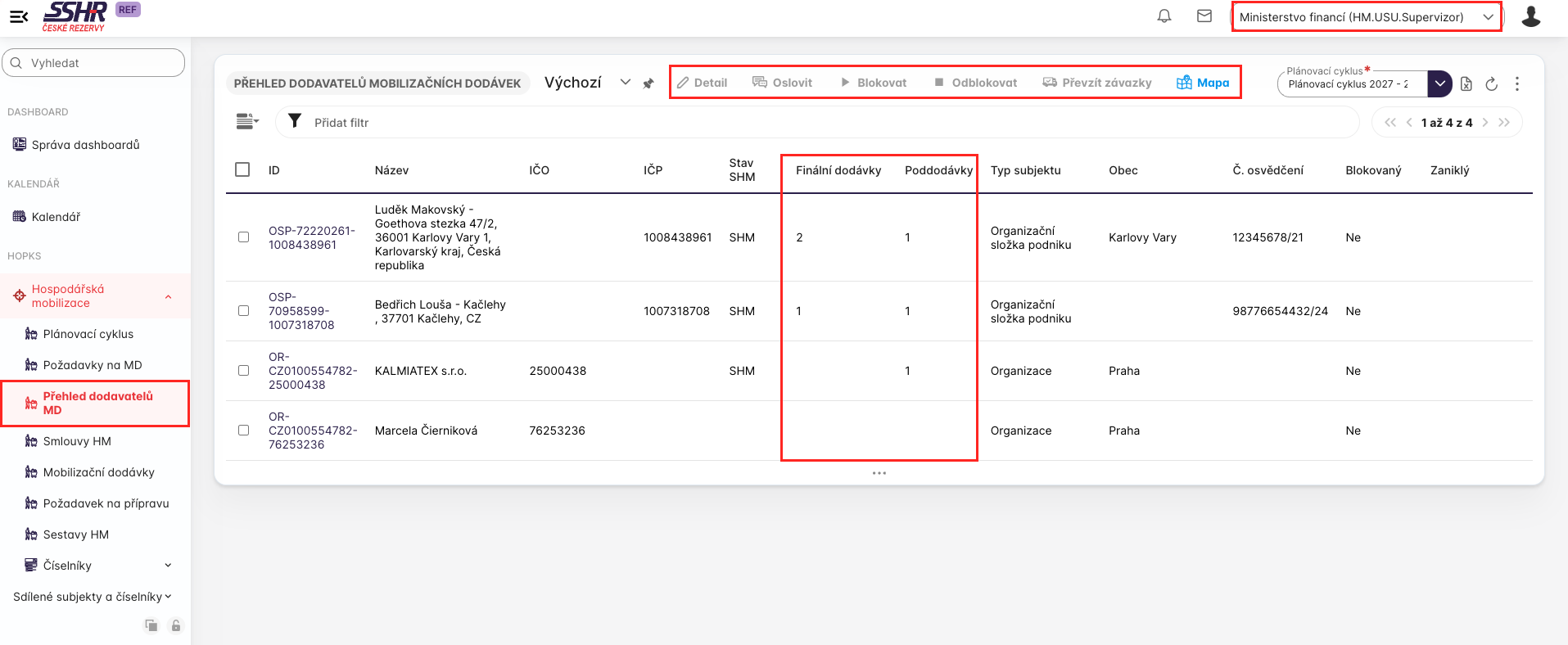
Task: Pin the Výchozí view
Action: coord(648,83)
